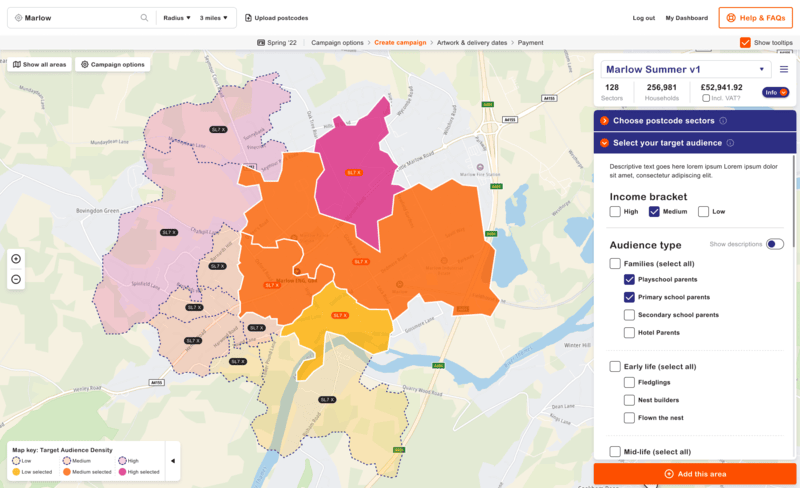
Task: Click the map icon in Show all areas
Action: click(17, 64)
